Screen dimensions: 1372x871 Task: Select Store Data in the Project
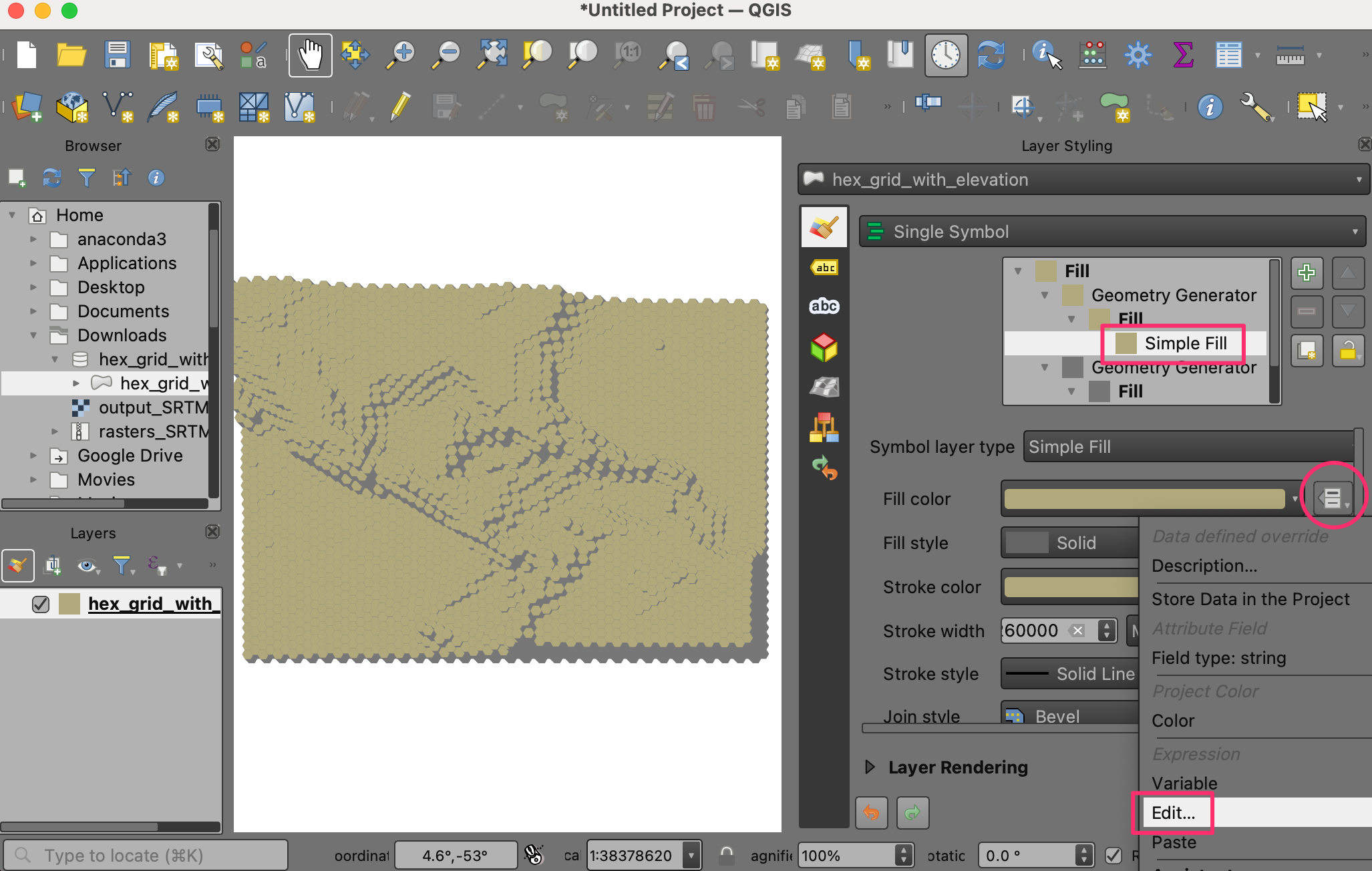(1250, 599)
